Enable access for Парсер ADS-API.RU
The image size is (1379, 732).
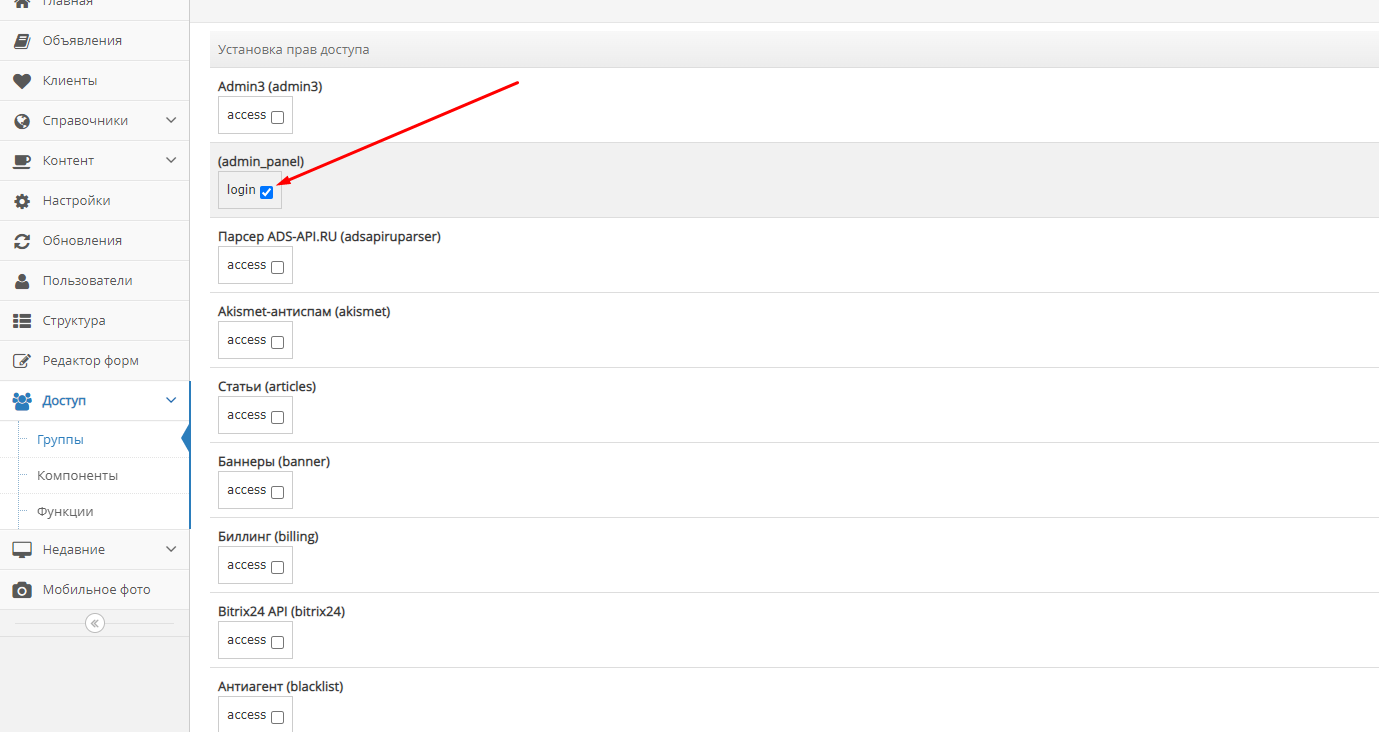[277, 267]
